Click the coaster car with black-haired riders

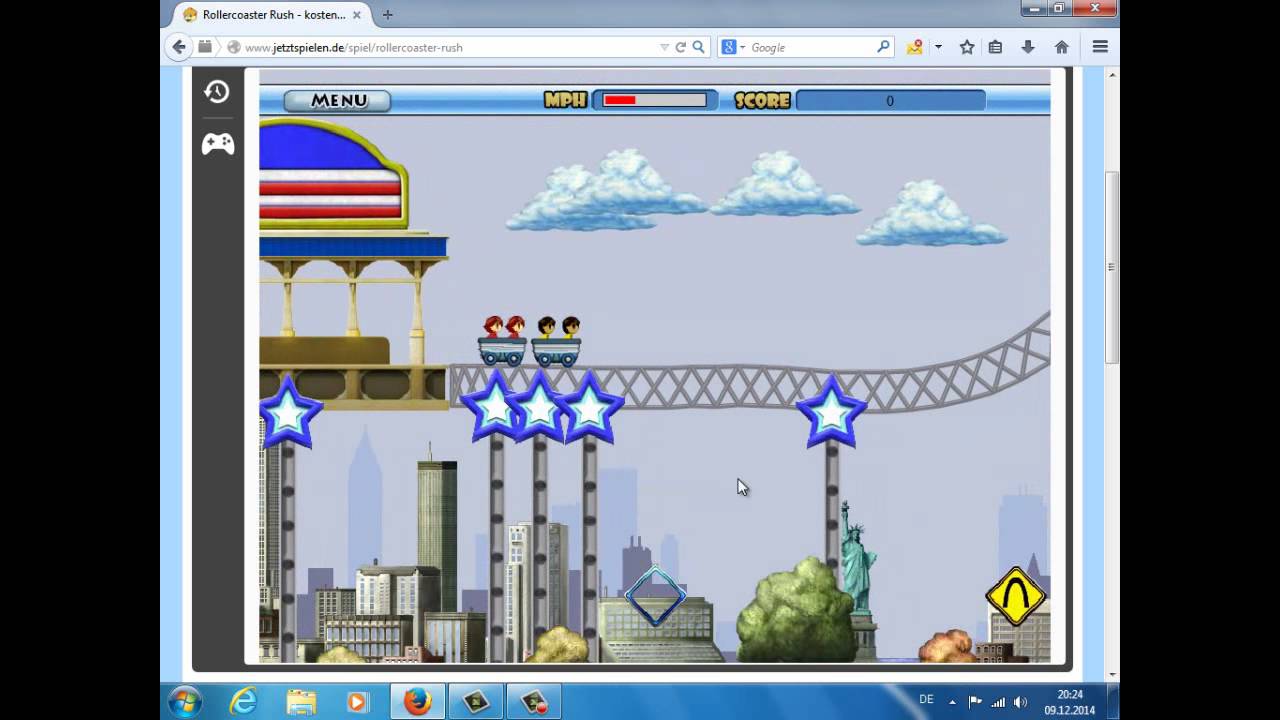click(557, 341)
